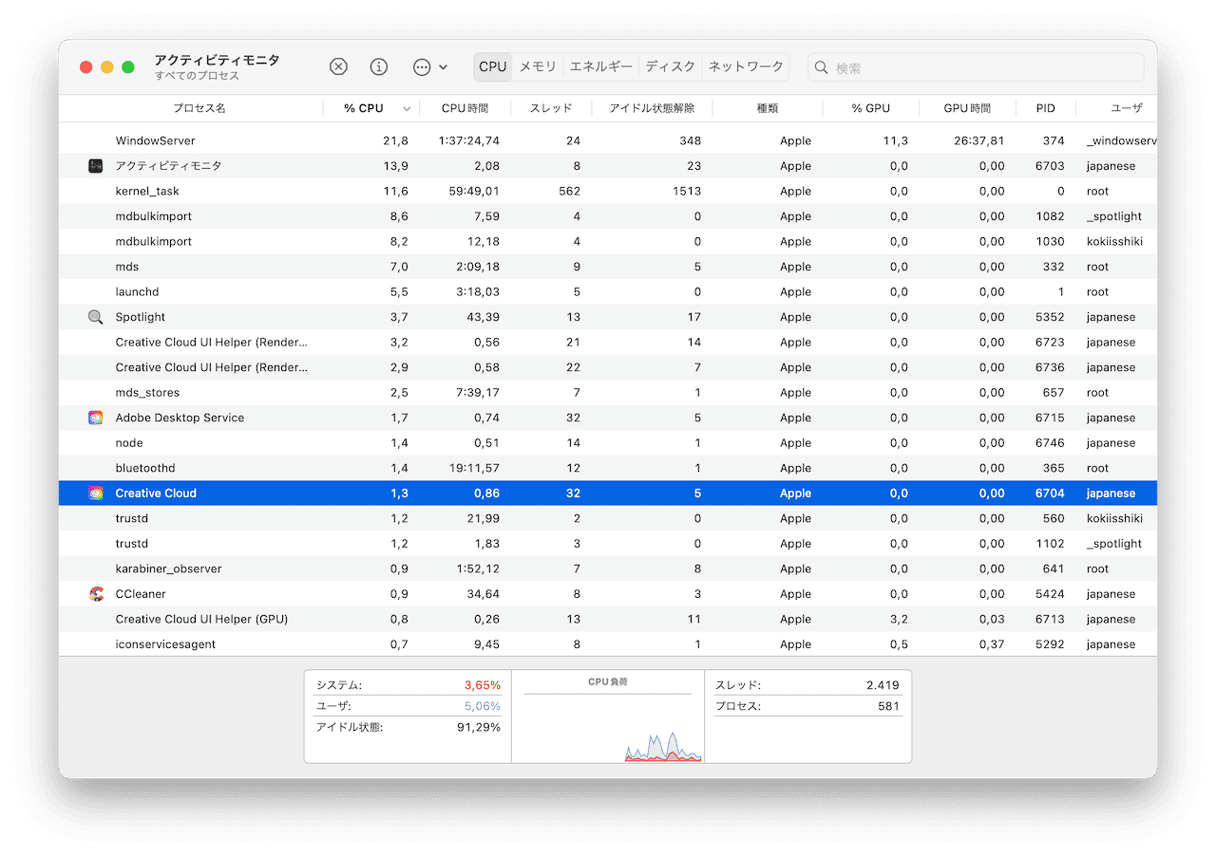Image resolution: width=1216 pixels, height=856 pixels.
Task: Click kernel_task thread count 562
Action: (570, 191)
